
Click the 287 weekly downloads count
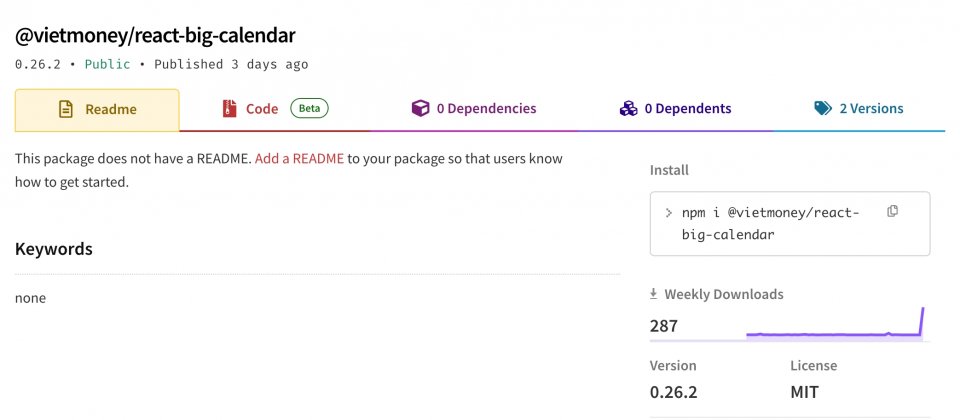click(x=664, y=326)
